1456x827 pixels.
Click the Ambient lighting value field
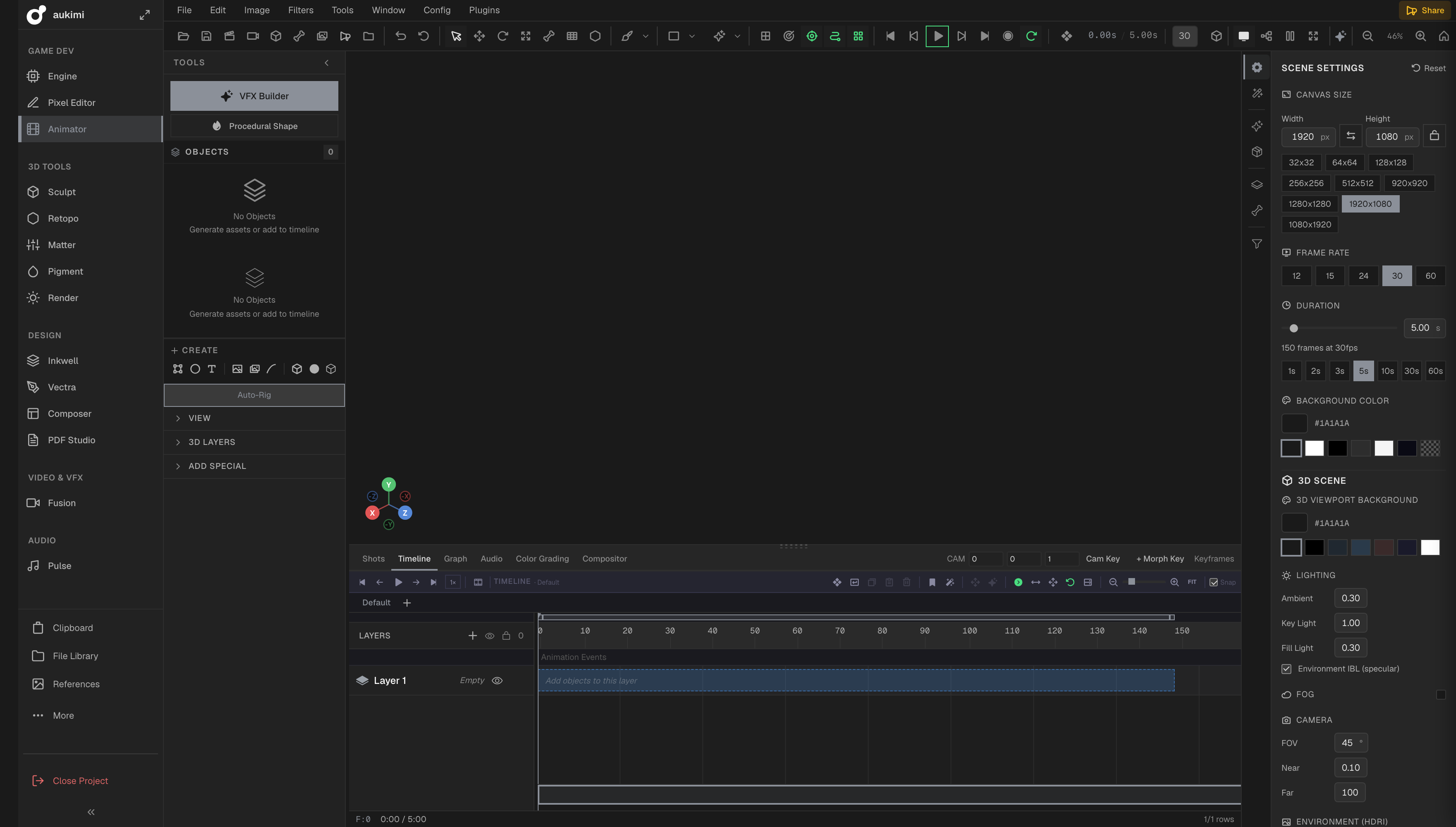(x=1351, y=598)
